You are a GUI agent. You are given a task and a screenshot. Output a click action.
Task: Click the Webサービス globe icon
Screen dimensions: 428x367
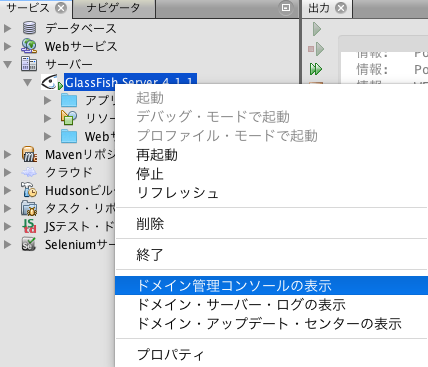[x=29, y=46]
